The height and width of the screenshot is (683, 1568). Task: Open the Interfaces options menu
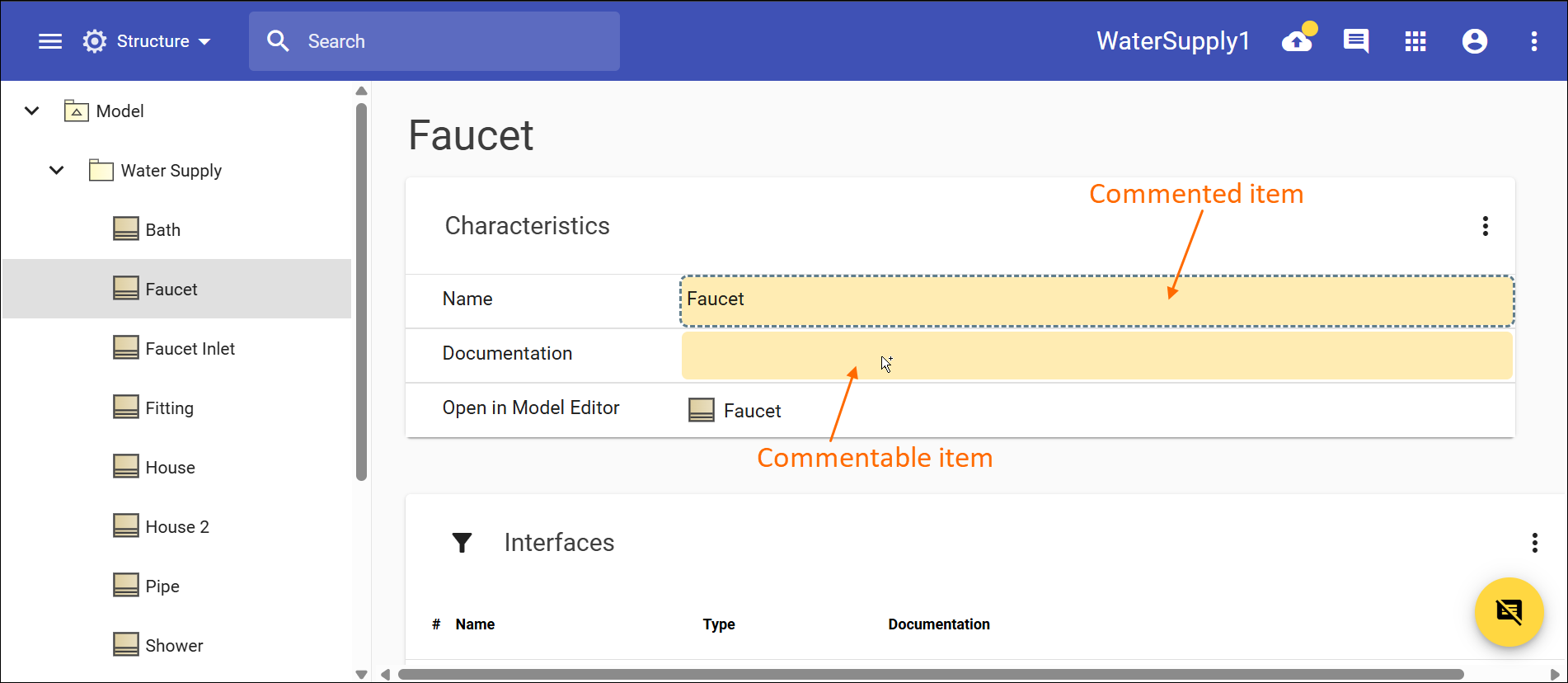(x=1534, y=543)
